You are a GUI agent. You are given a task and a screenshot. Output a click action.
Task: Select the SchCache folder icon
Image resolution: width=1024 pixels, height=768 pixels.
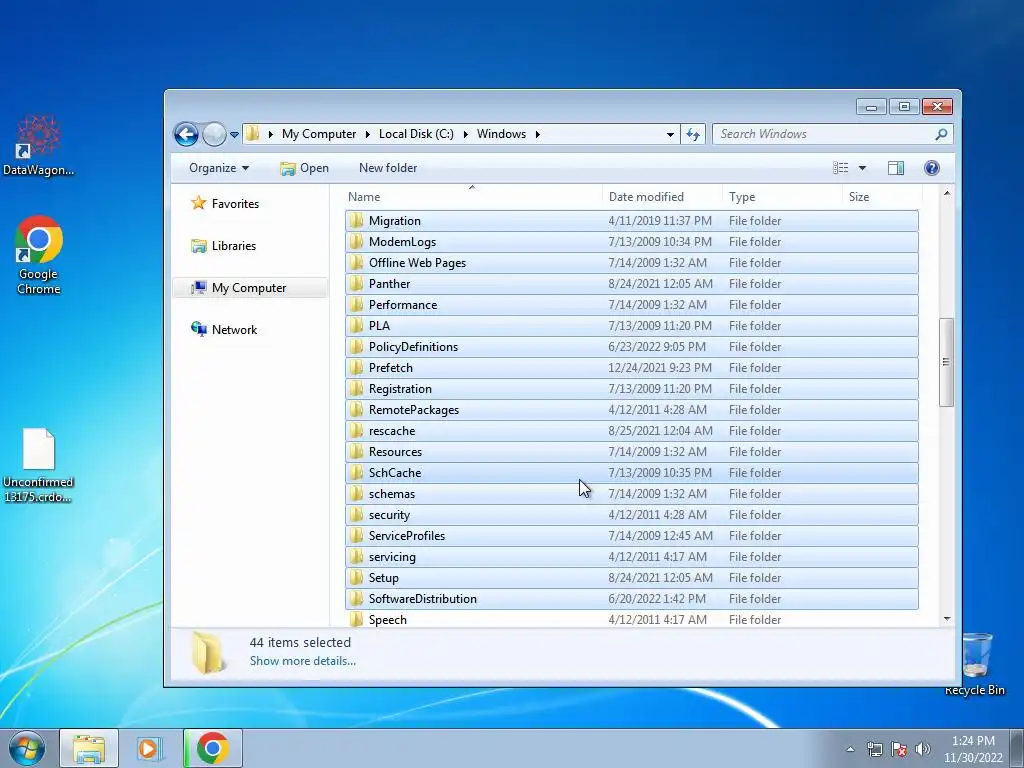(x=356, y=473)
